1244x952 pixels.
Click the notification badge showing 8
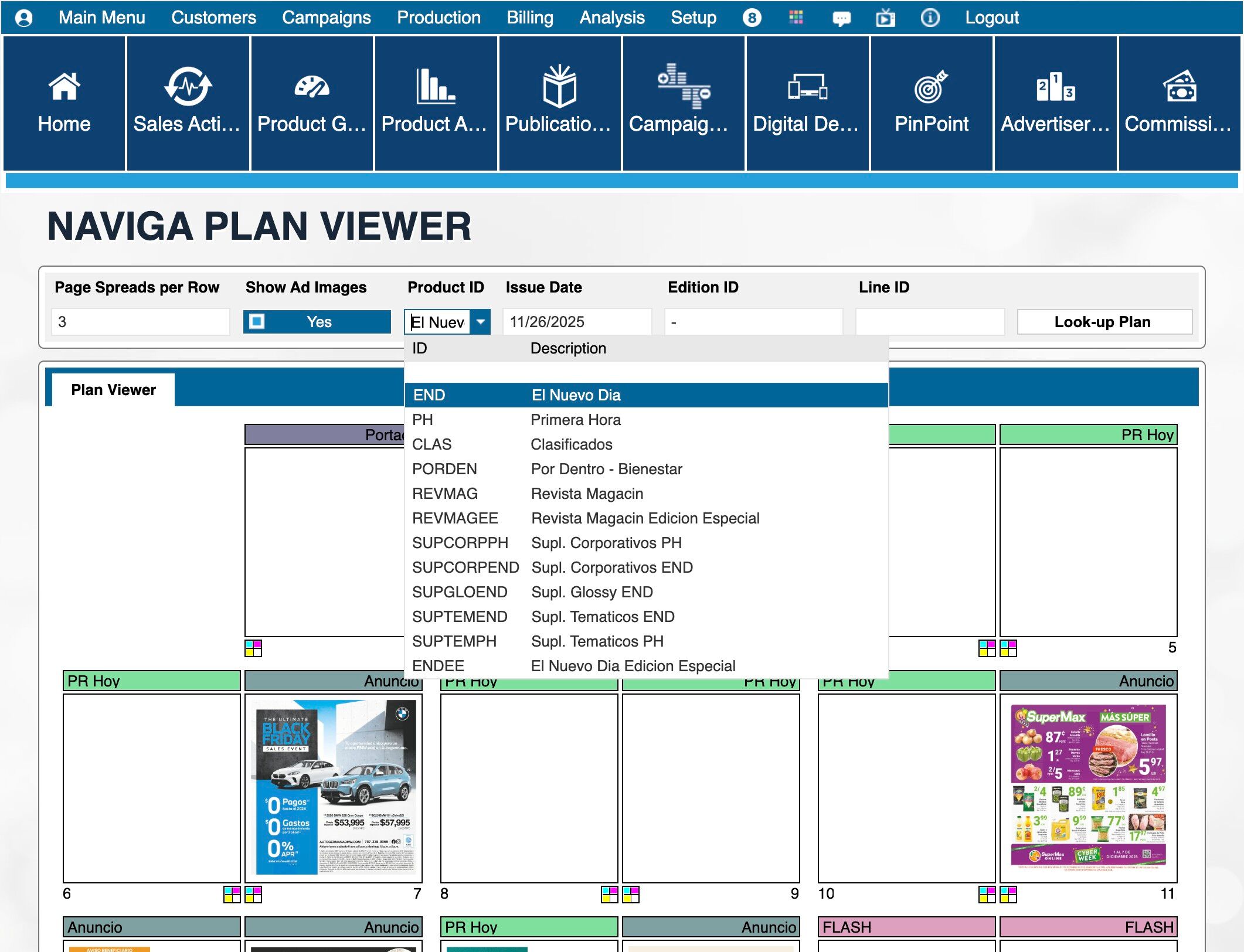(x=752, y=18)
